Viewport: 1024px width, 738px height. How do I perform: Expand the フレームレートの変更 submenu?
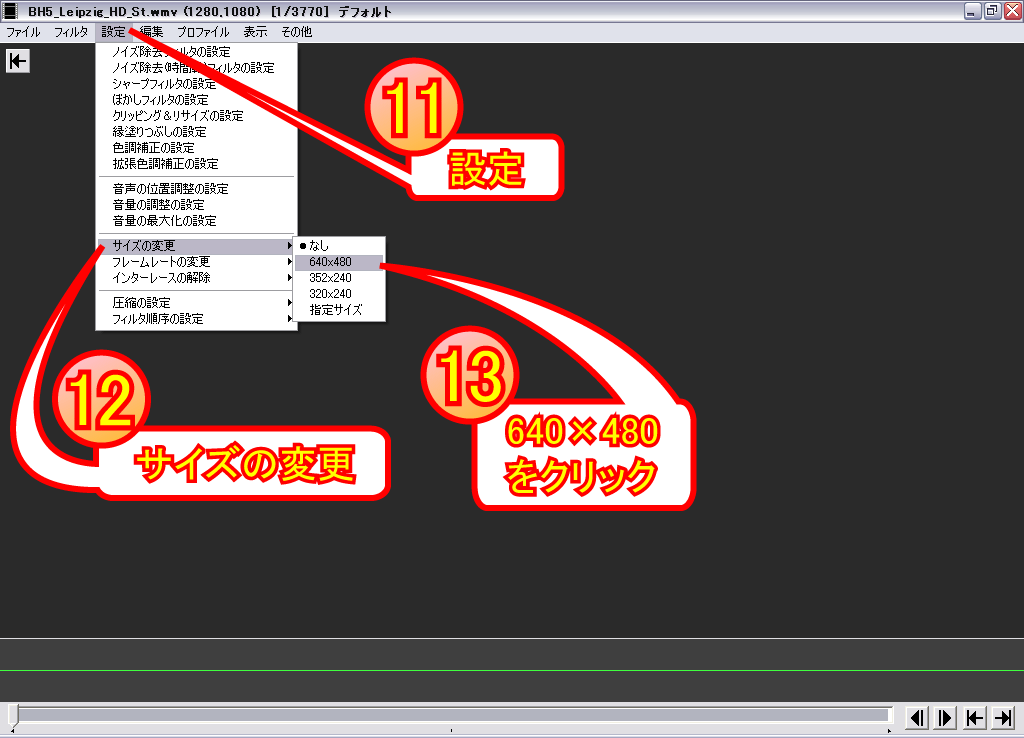coord(160,261)
